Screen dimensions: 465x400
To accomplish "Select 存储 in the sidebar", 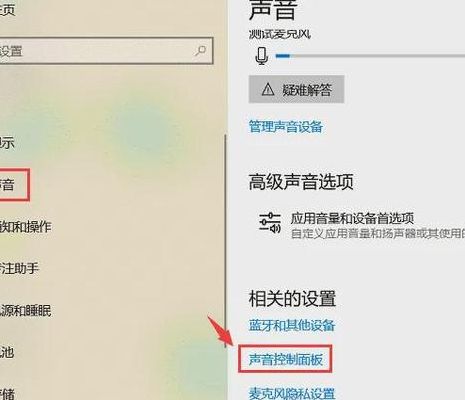I will (7, 394).
